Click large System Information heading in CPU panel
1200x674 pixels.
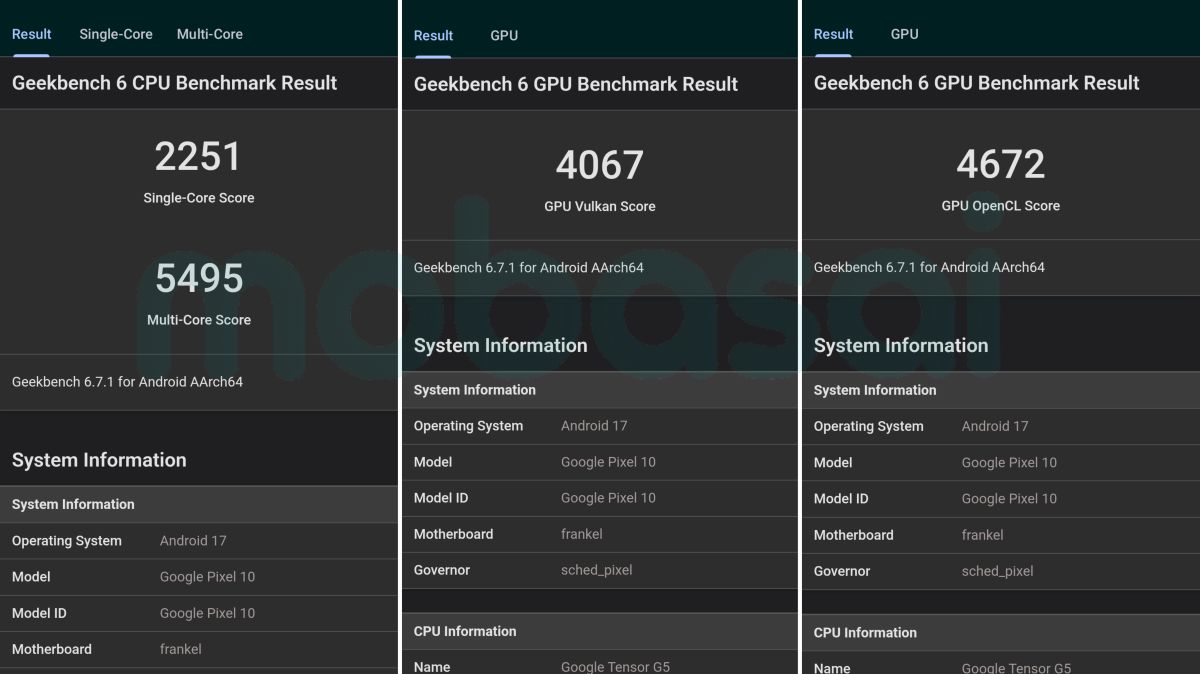tap(99, 460)
